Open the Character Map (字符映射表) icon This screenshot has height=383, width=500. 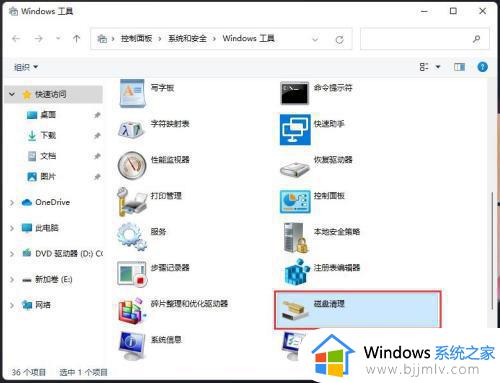(131, 129)
